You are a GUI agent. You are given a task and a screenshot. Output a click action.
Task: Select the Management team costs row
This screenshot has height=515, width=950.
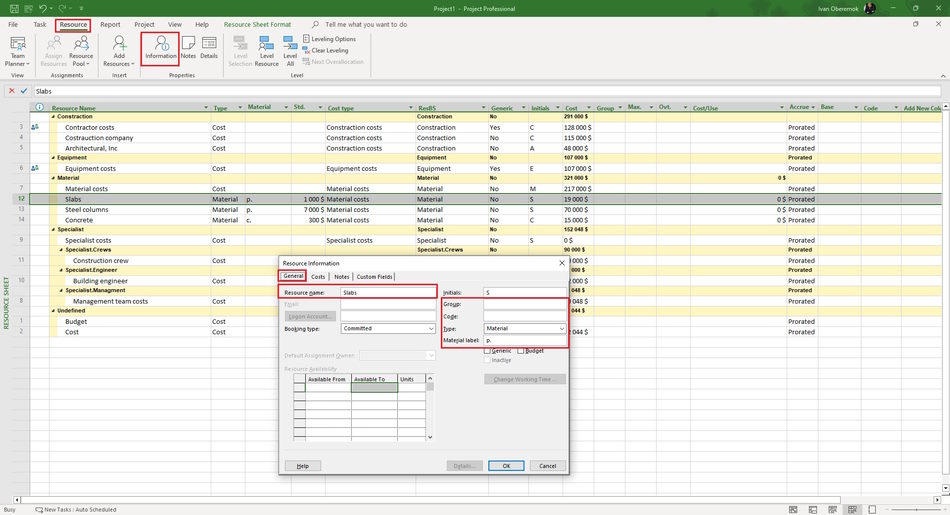coord(486,301)
